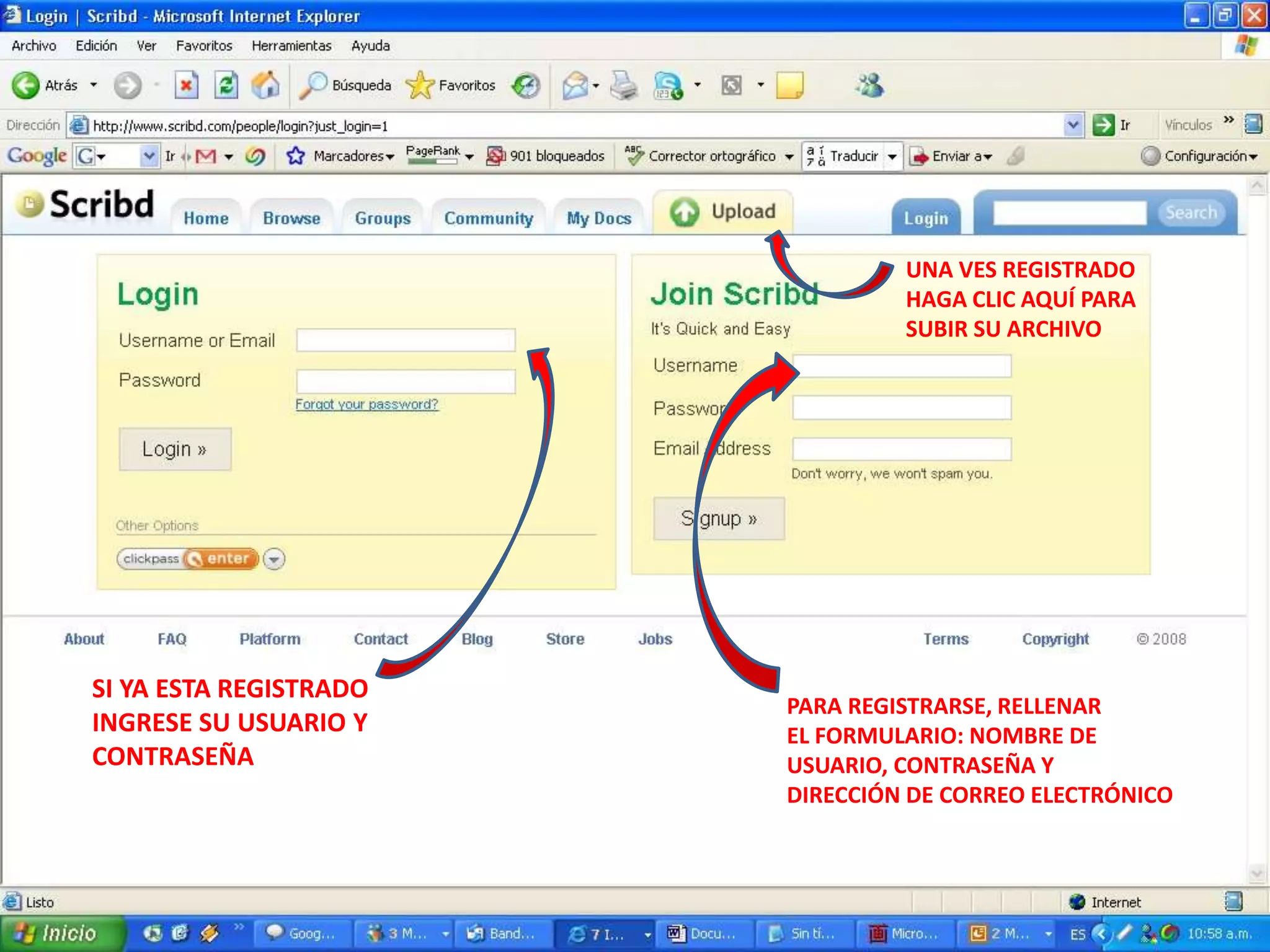
Task: Go to the home page icon
Action: [265, 86]
